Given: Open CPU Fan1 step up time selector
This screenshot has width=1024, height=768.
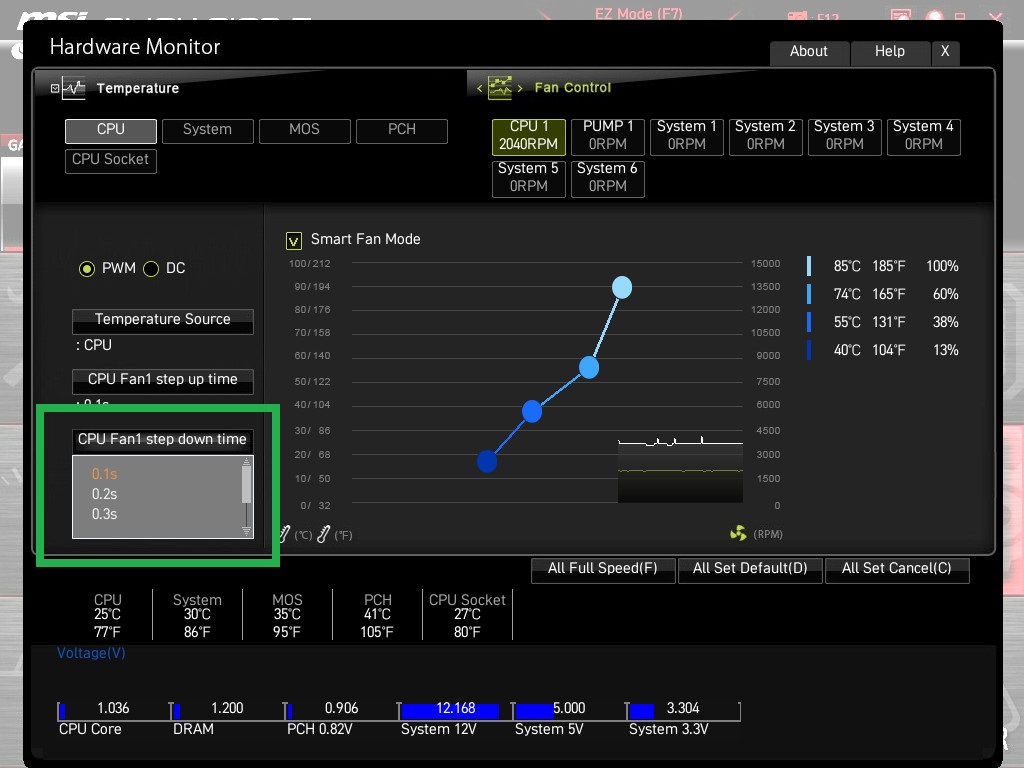Looking at the screenshot, I should coord(163,381).
